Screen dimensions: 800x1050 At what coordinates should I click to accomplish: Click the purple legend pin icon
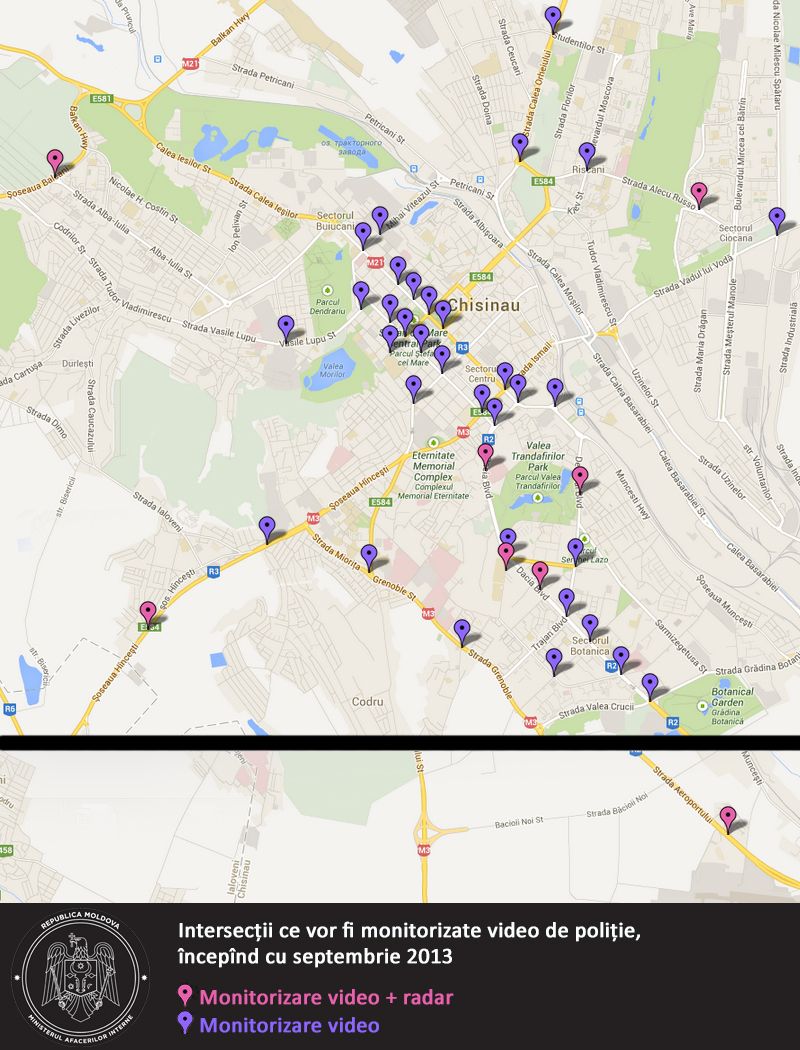tap(184, 1023)
